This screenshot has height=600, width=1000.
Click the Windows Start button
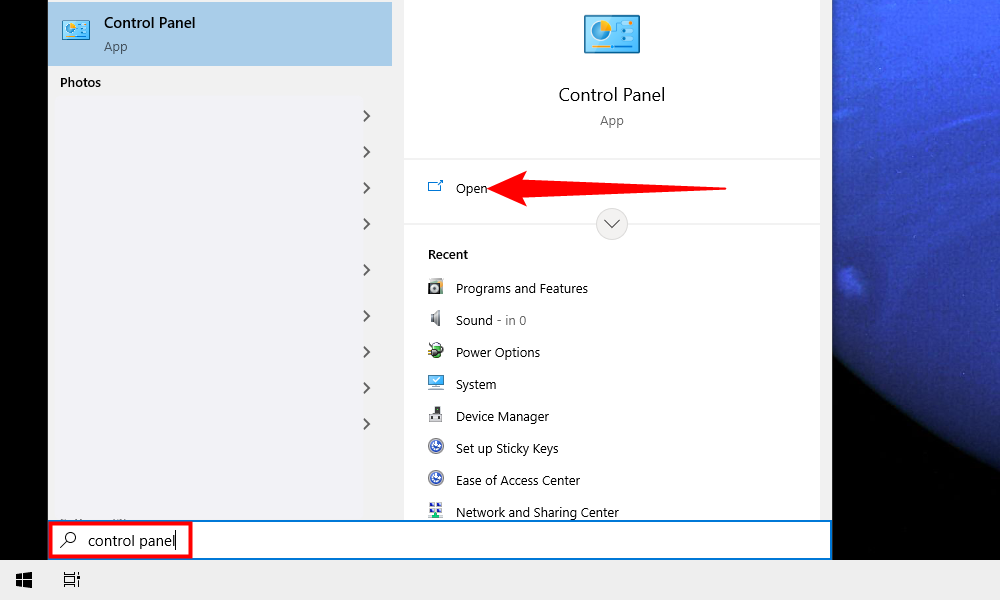(x=24, y=580)
